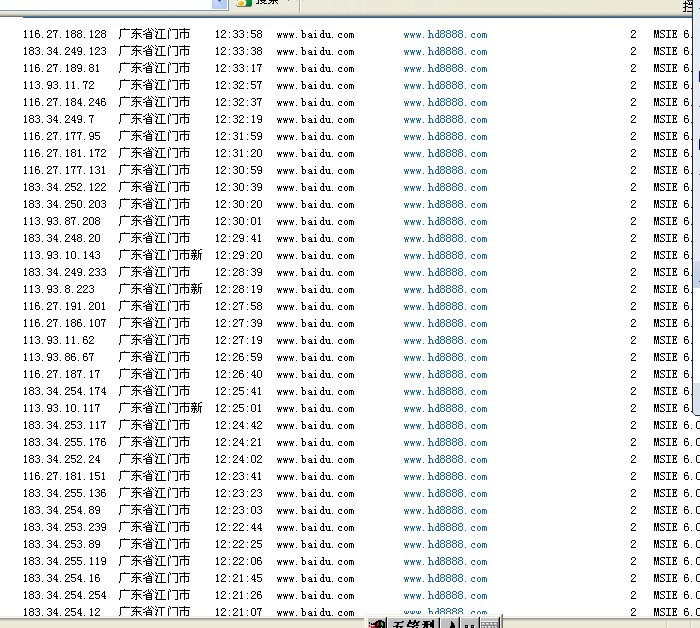Click the vertical scrollbar on right edge

695,200
